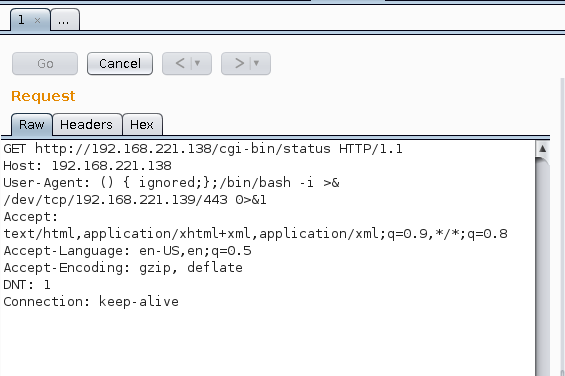Open the forward history dropdown arrow
This screenshot has width=565, height=376.
coord(257,63)
